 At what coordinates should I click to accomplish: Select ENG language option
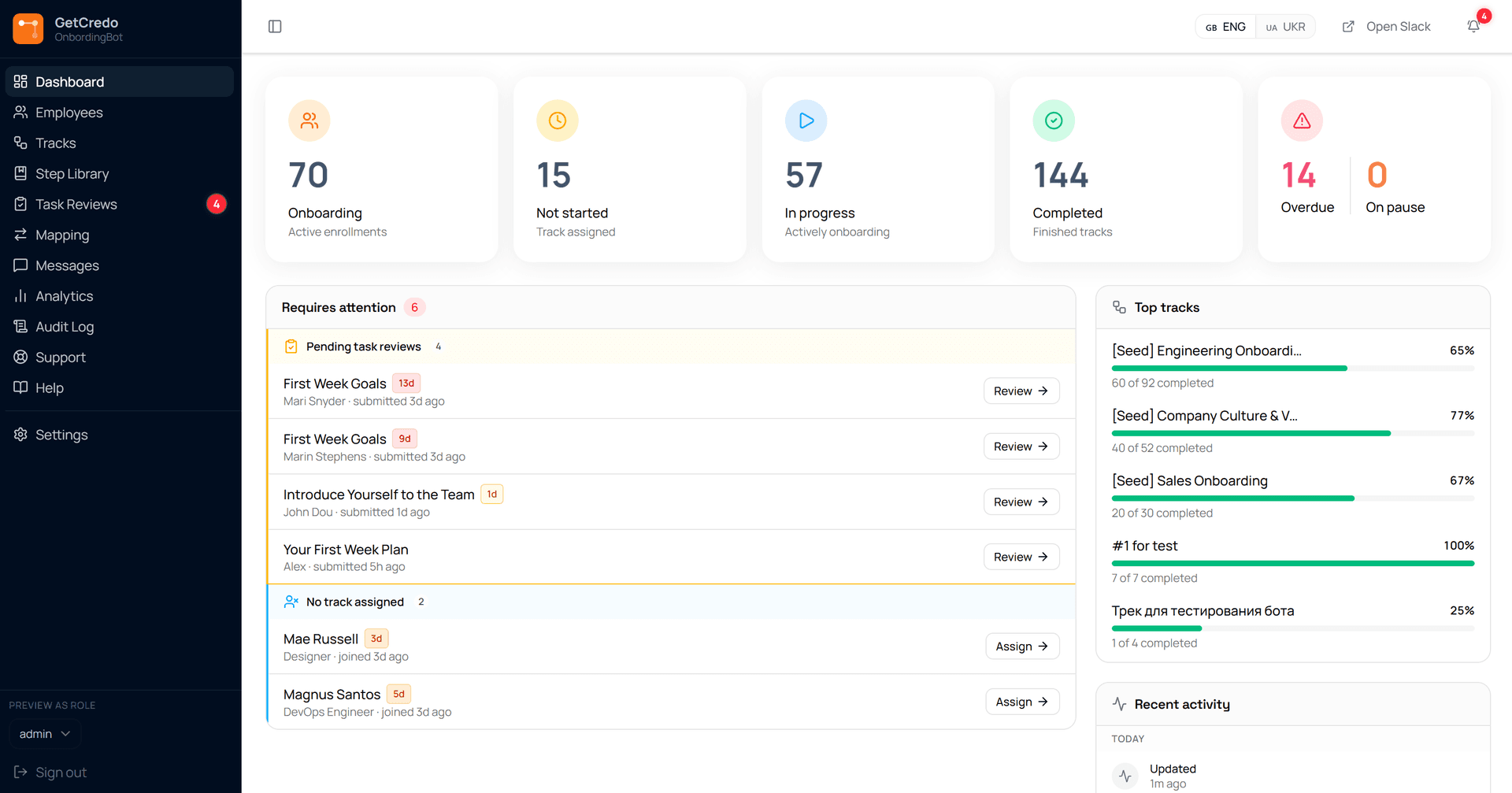coord(1225,27)
